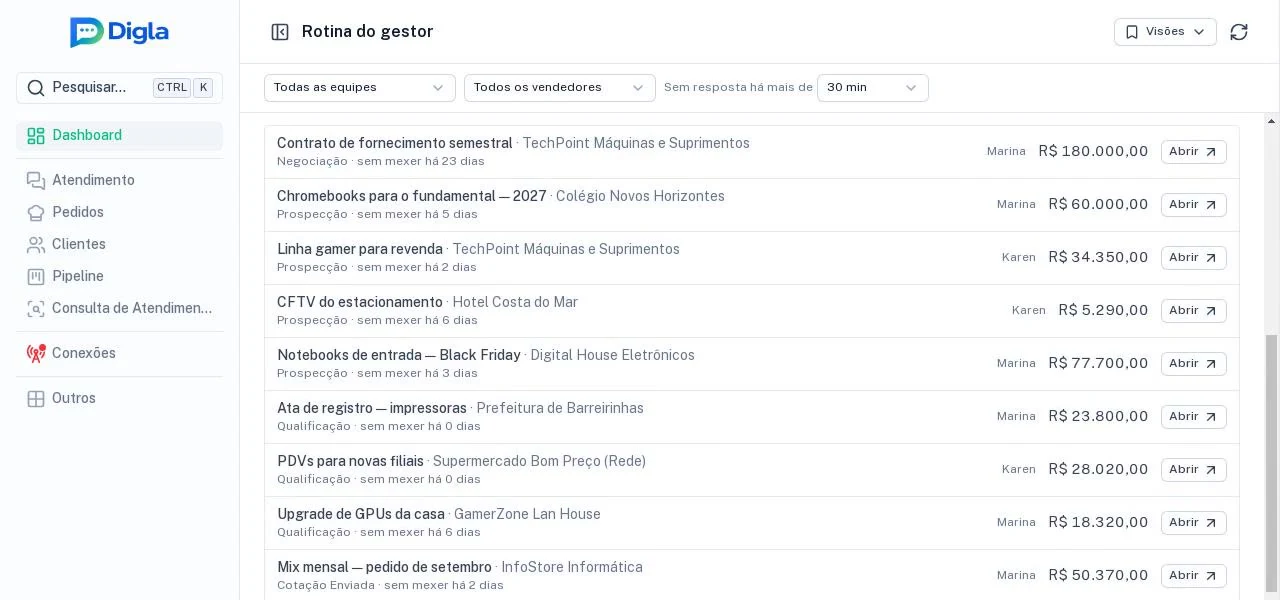Image resolution: width=1280 pixels, height=600 pixels.
Task: Click the R$ 5.290,00 value
Action: (1103, 311)
